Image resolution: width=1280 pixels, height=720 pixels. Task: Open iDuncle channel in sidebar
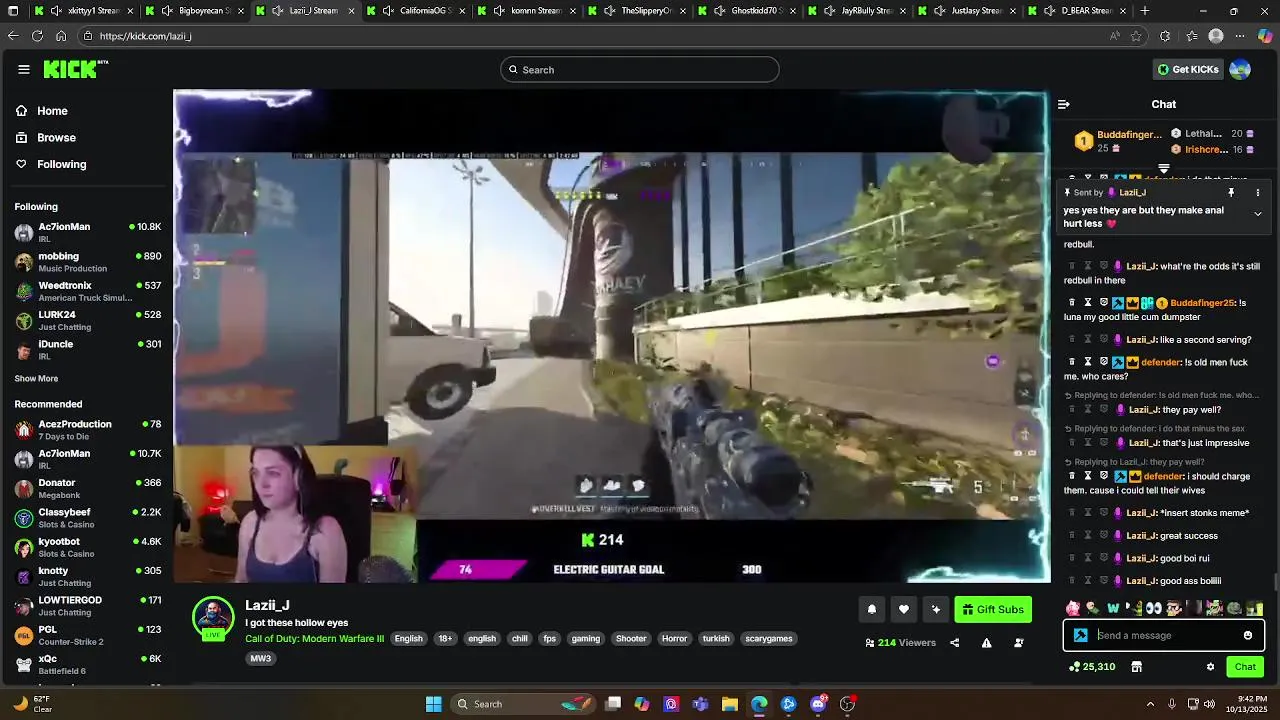click(88, 350)
